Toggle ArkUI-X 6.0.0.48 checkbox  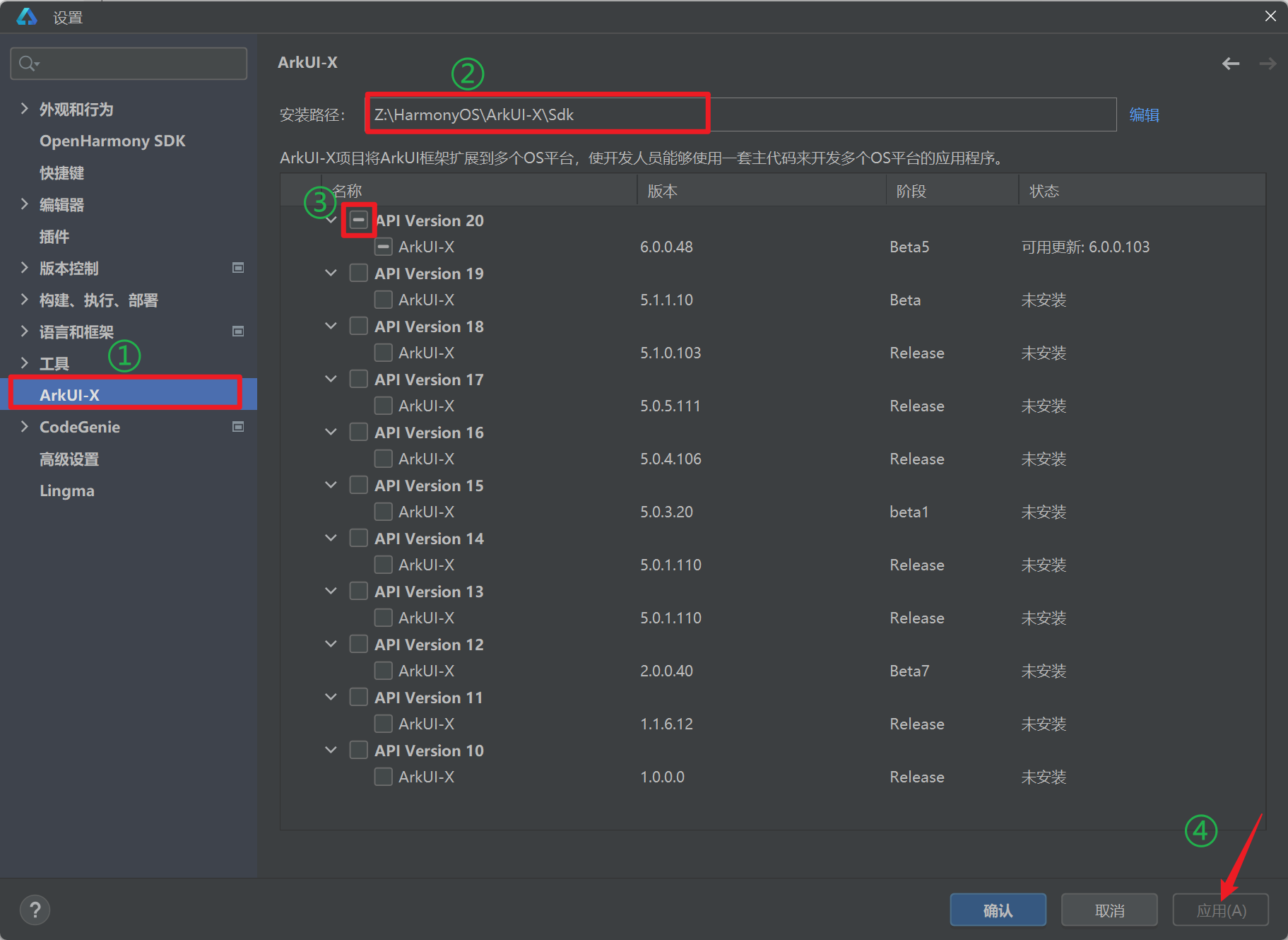pos(383,247)
